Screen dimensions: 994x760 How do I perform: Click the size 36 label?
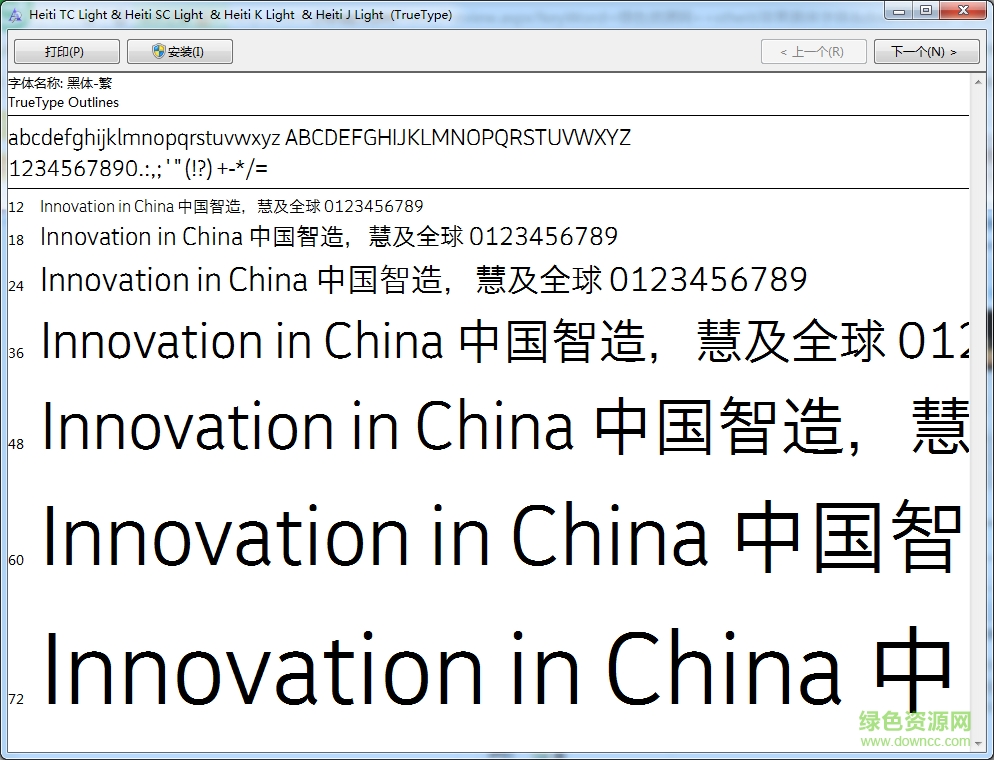(x=16, y=353)
